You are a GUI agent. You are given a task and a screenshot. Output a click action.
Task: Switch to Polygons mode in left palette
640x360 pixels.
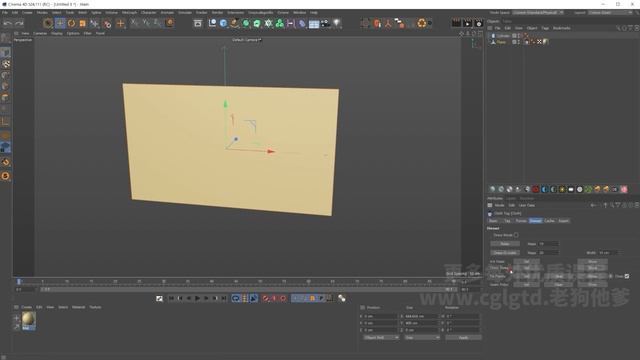click(5, 98)
